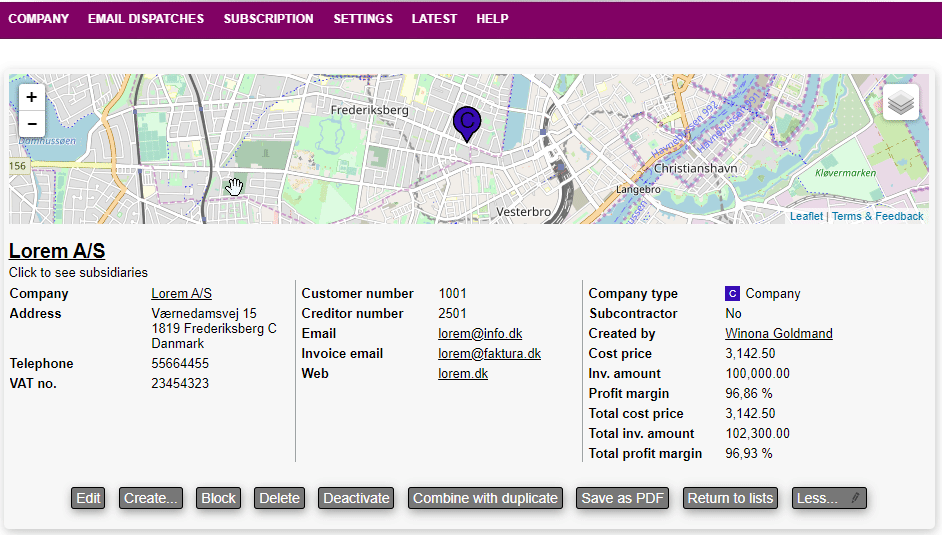This screenshot has width=942, height=535.
Task: Open the map layers control
Action: (x=900, y=102)
